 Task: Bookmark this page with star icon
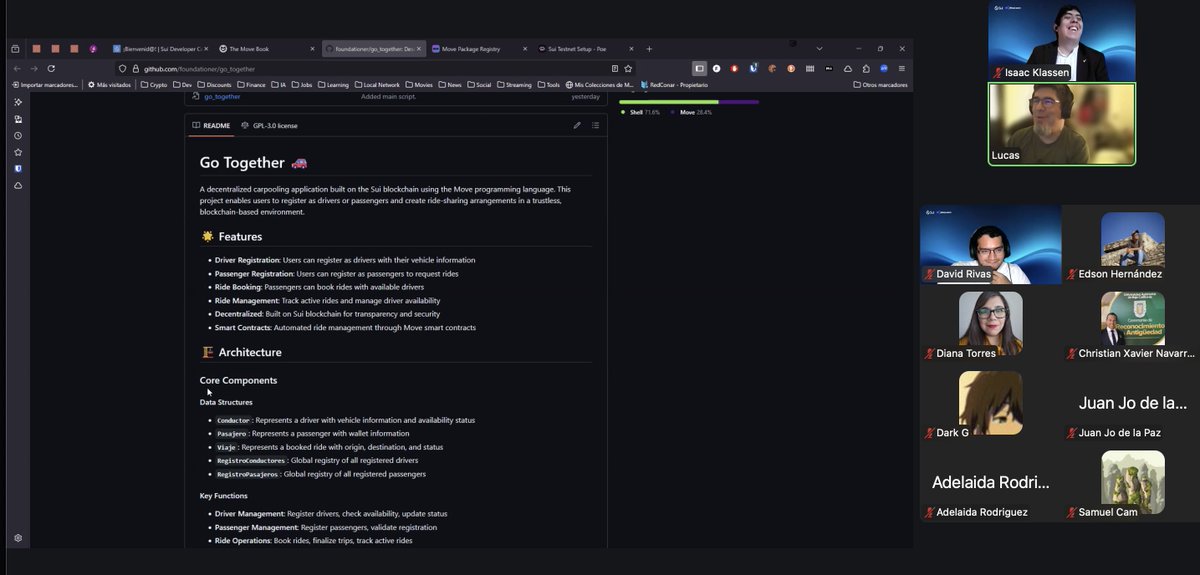point(628,69)
